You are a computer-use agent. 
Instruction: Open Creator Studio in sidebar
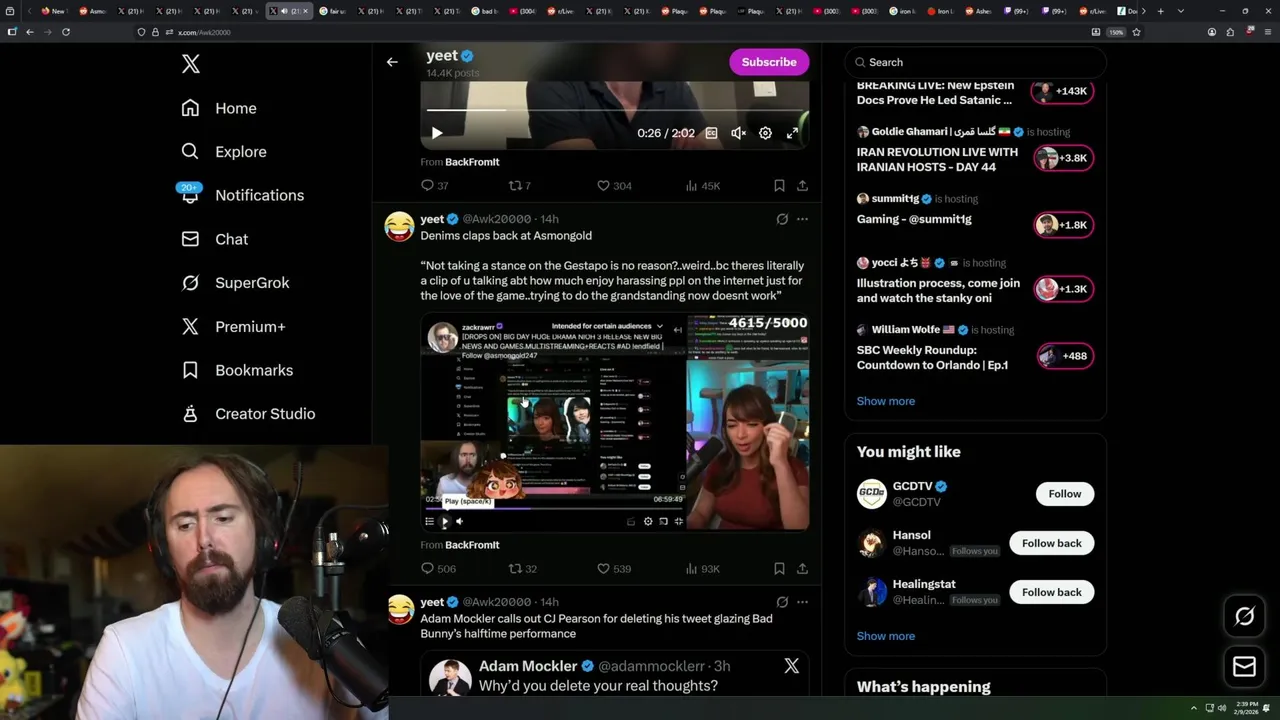[x=248, y=414]
